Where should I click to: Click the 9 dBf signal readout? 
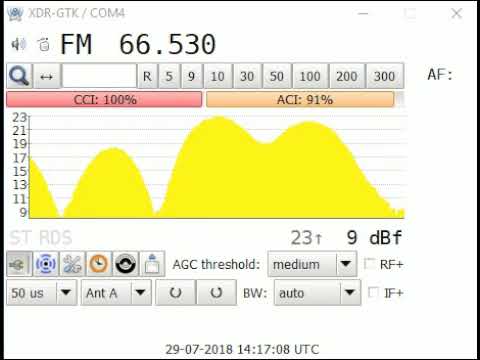(374, 238)
